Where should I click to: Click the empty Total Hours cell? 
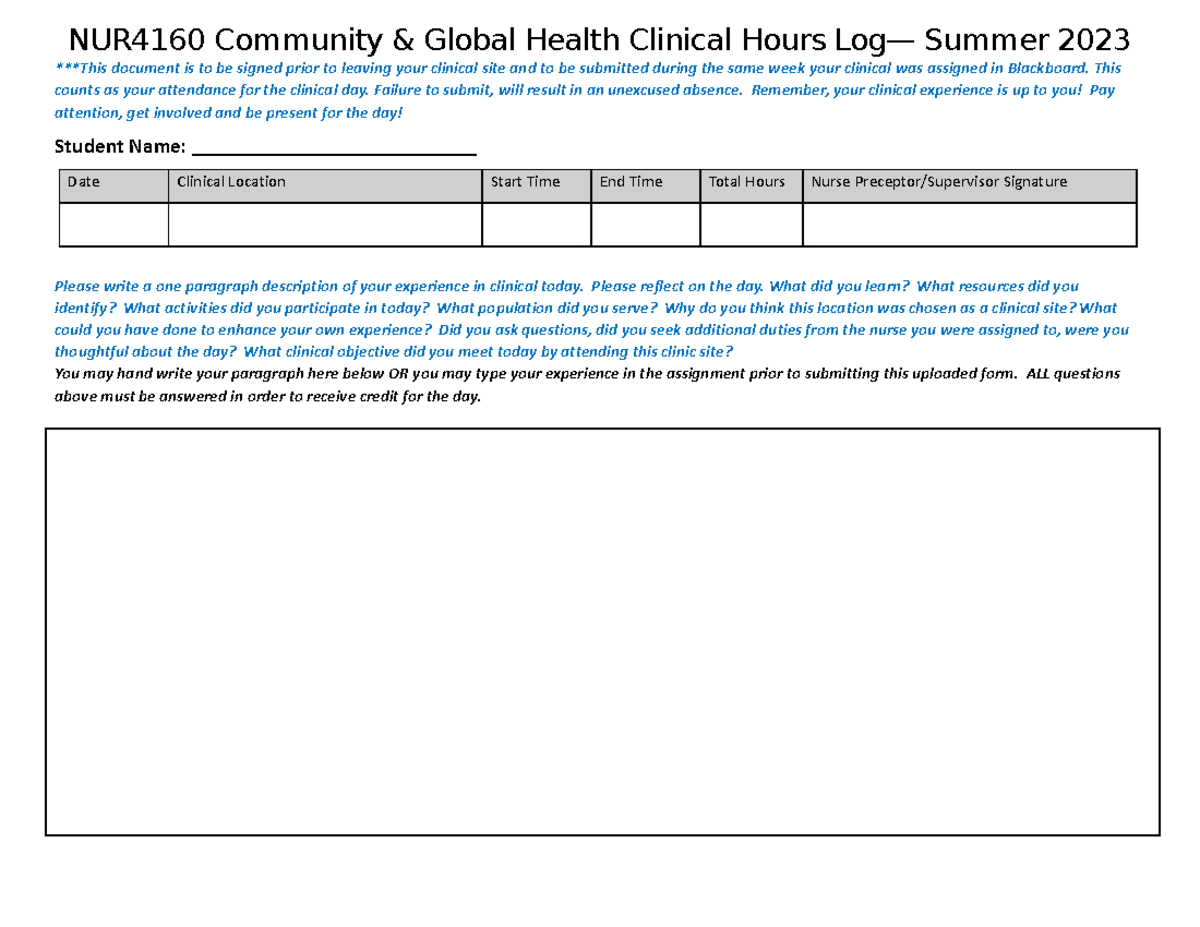click(x=752, y=222)
